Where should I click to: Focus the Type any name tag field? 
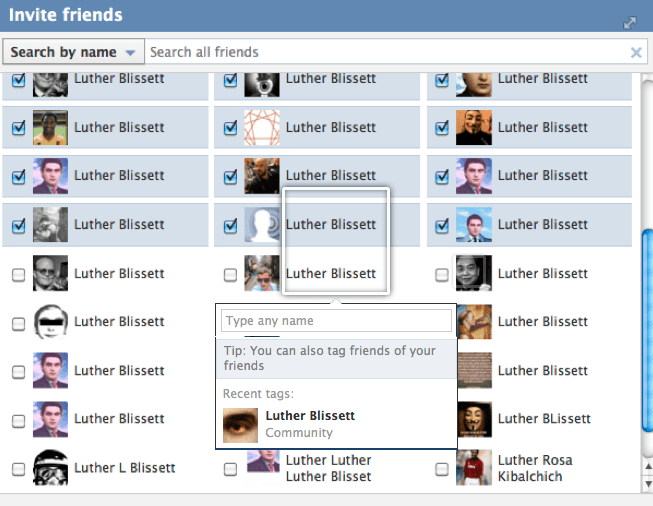click(336, 321)
